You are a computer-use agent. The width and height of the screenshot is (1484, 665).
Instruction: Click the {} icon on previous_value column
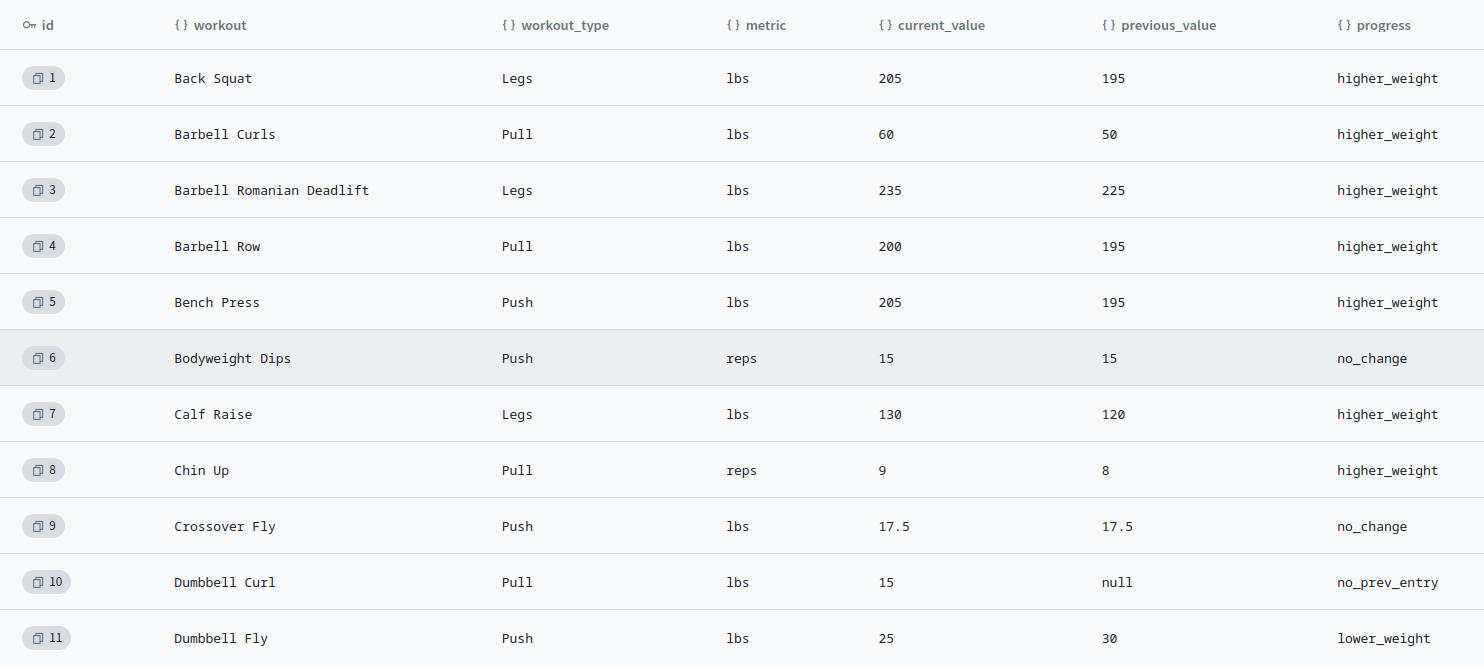point(1108,25)
